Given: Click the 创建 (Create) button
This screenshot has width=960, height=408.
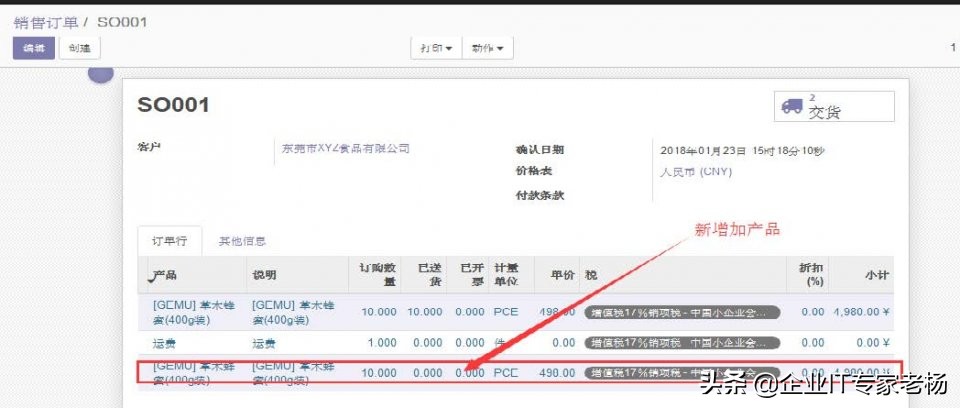Looking at the screenshot, I should (80, 48).
